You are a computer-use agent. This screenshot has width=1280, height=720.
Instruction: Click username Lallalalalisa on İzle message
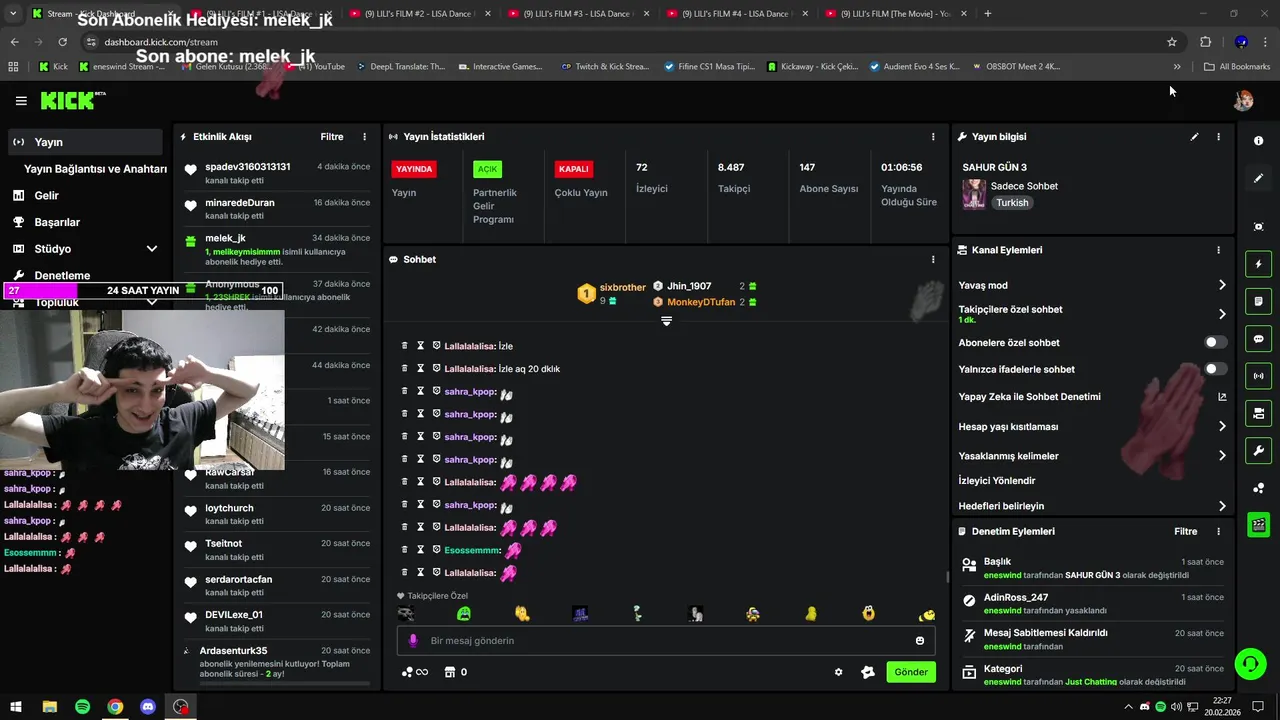[x=470, y=346]
